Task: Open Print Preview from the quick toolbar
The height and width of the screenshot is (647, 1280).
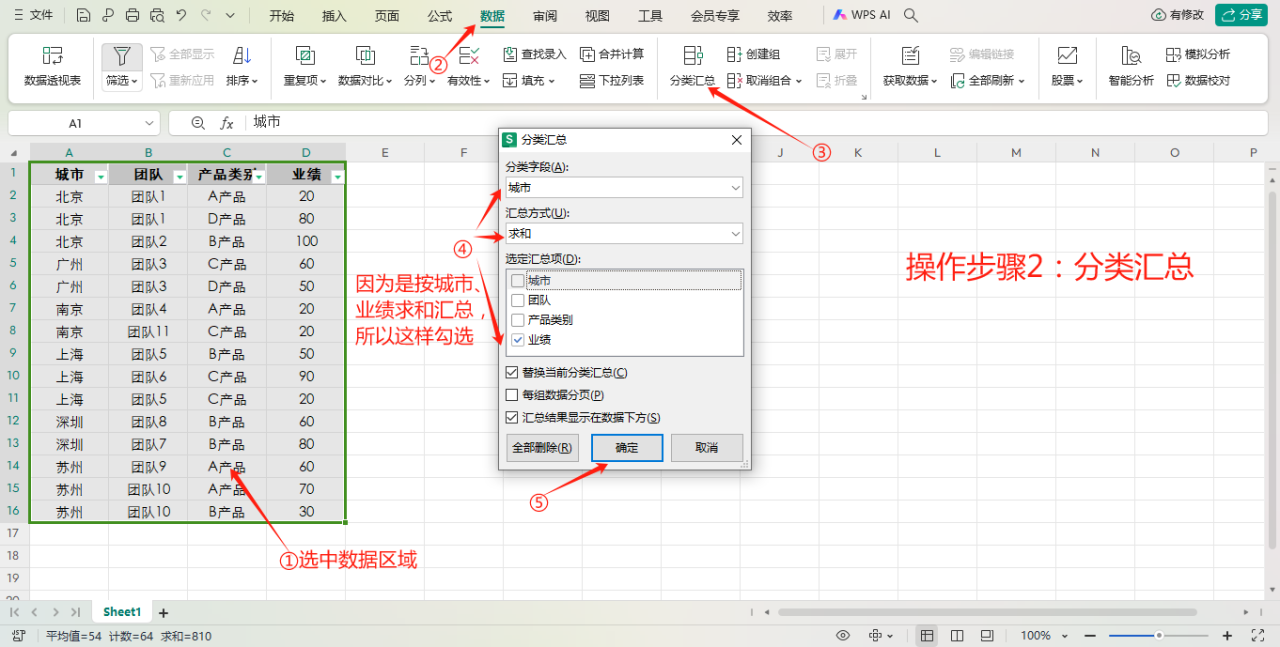Action: tap(157, 15)
